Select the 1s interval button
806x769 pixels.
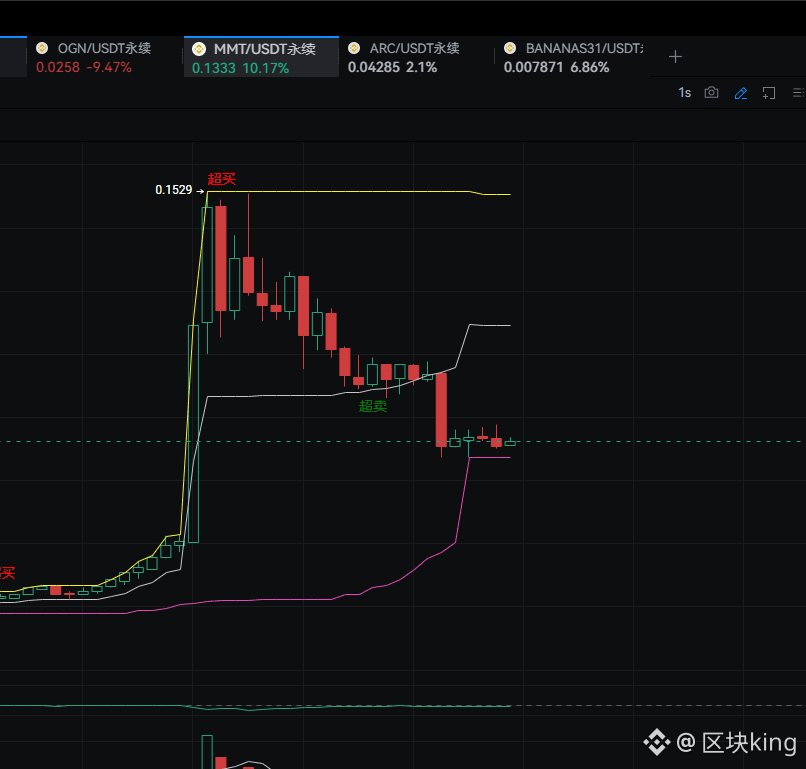(x=684, y=93)
